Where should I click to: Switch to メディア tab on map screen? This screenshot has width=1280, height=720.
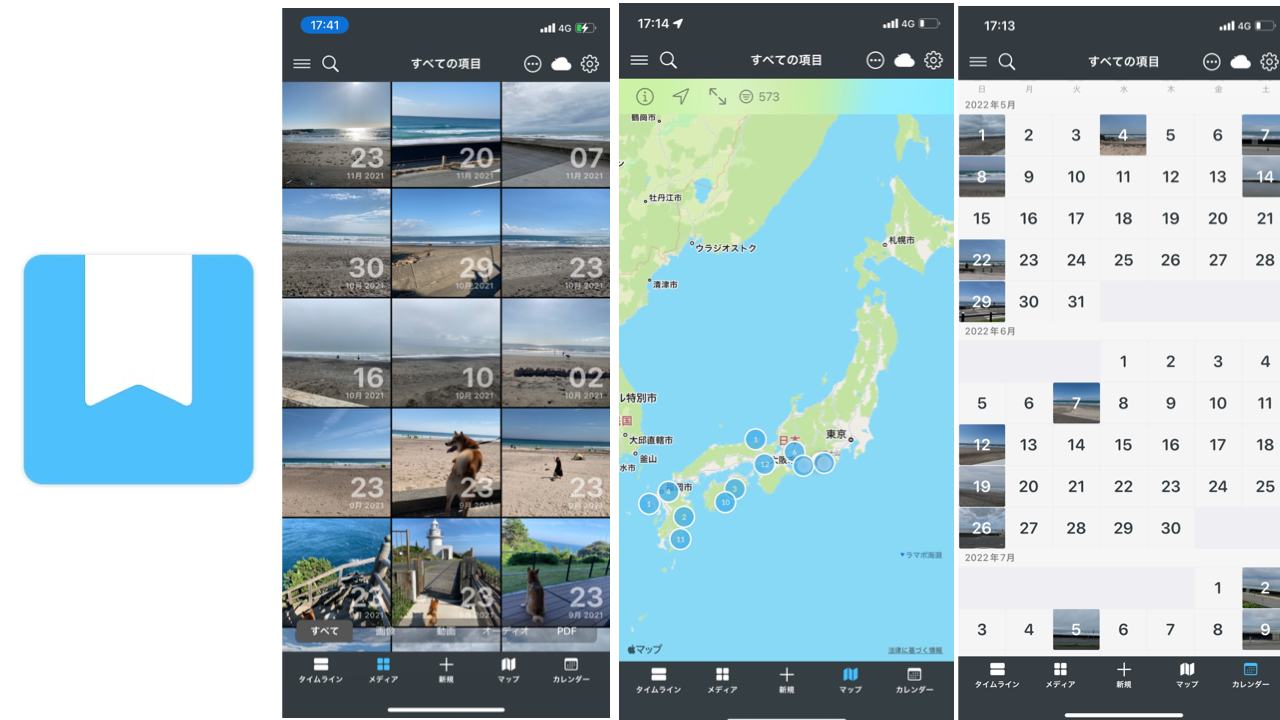722,680
